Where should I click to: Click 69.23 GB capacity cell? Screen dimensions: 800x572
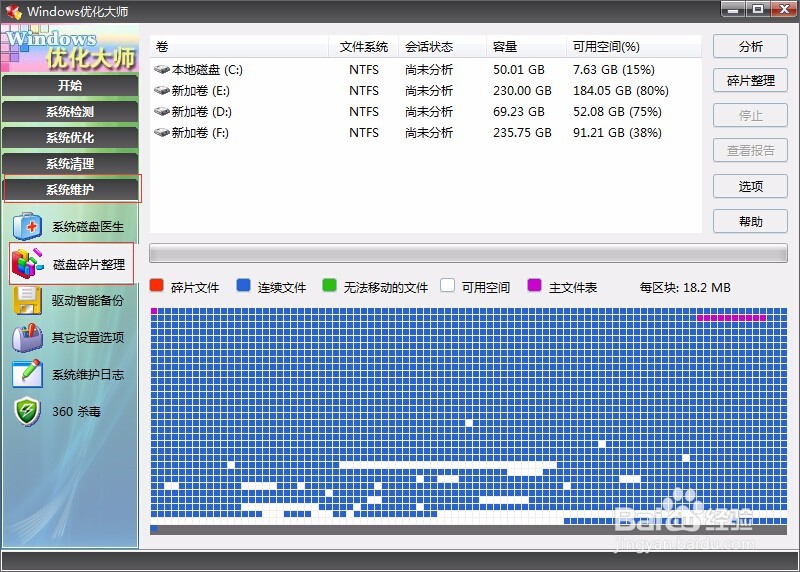coord(518,111)
